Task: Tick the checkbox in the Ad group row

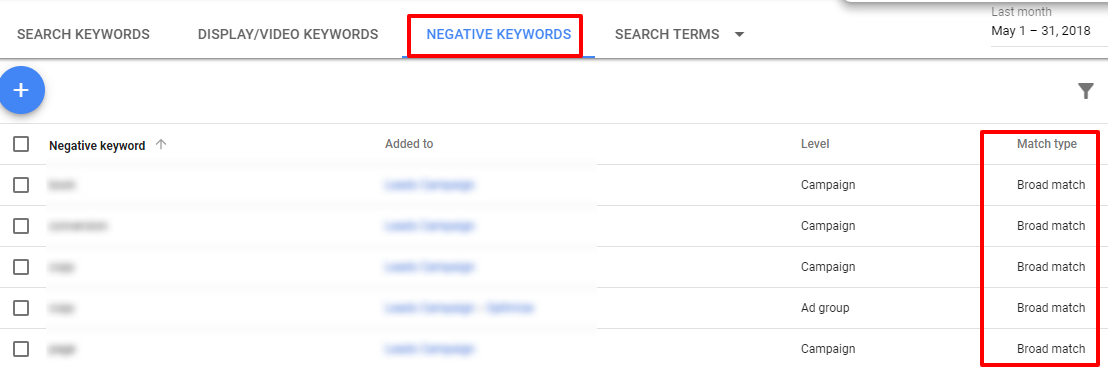Action: (21, 308)
